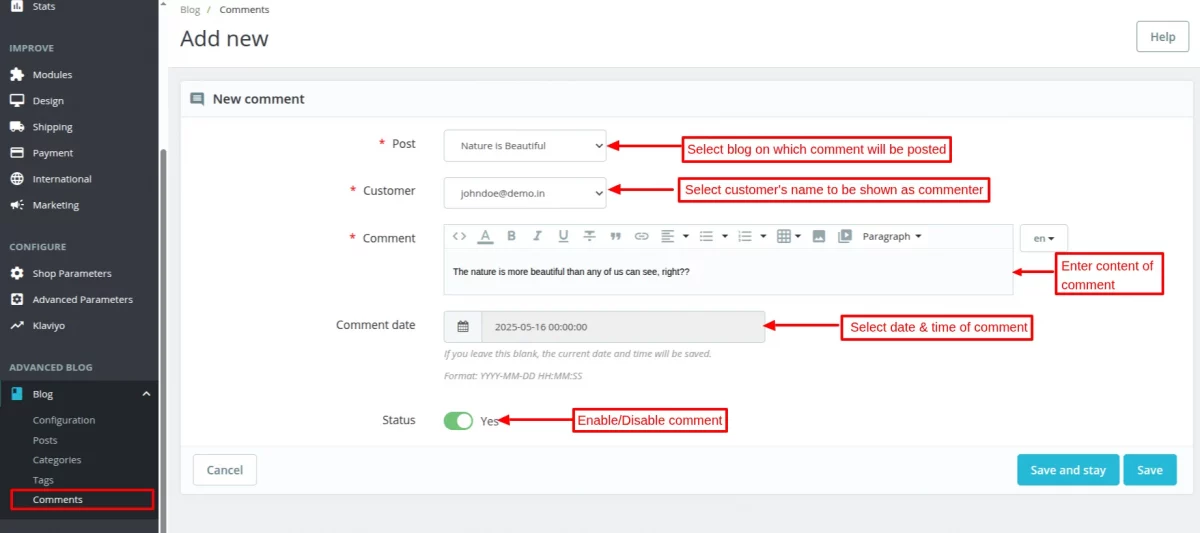Open Paragraph format dropdown
1200x533 pixels.
click(892, 237)
